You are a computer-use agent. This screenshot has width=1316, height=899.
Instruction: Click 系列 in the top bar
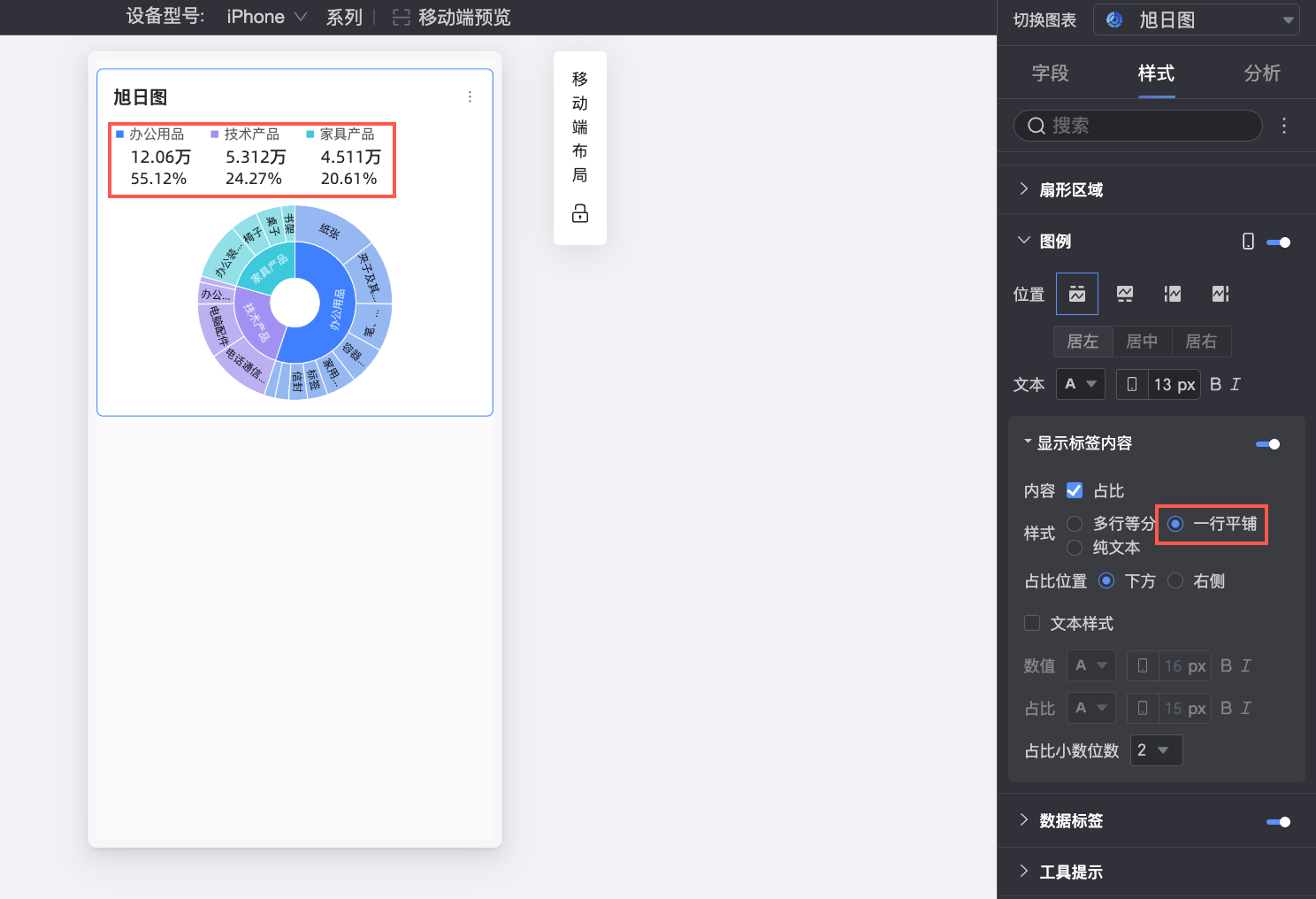(344, 18)
